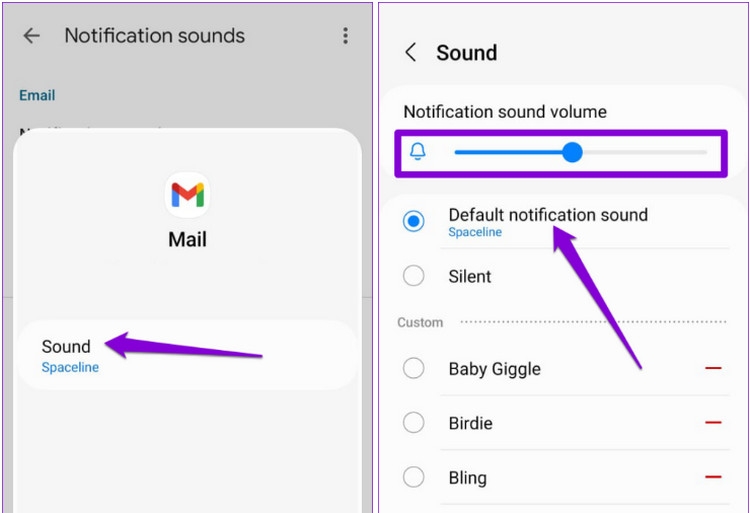This screenshot has height=513, width=750.
Task: Remove the Baby Giggle custom sound
Action: click(x=713, y=368)
